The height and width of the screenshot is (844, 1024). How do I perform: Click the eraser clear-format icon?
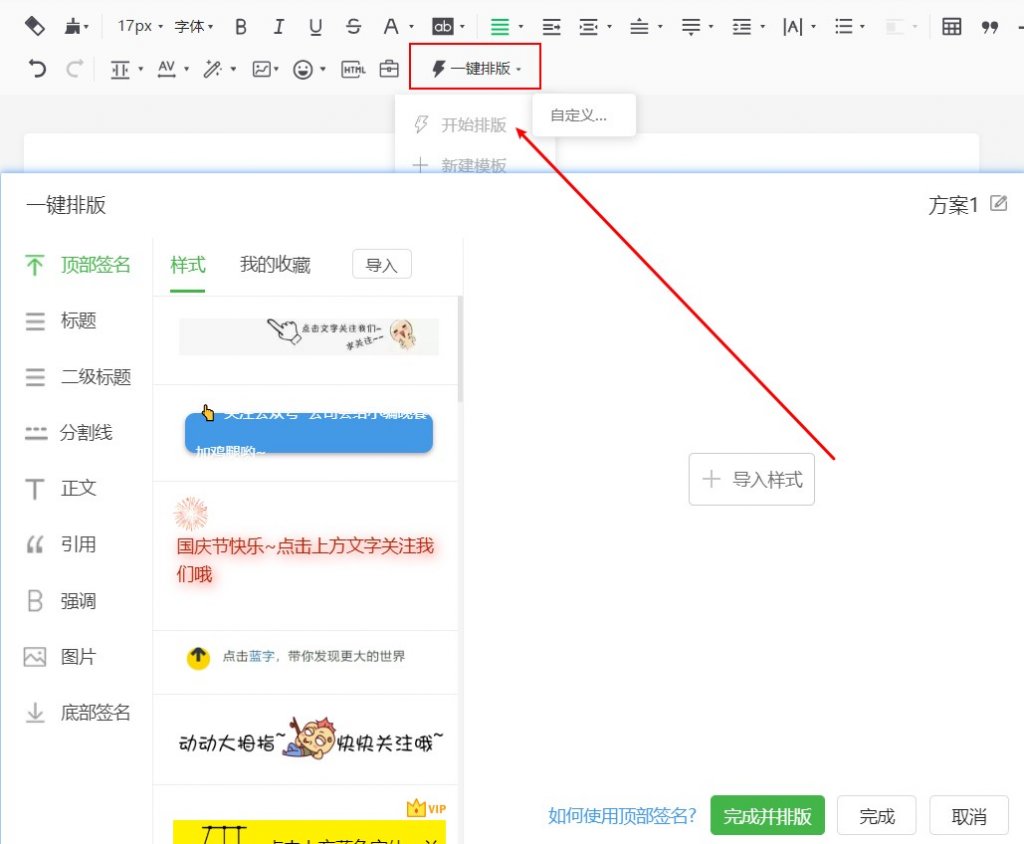tap(34, 27)
